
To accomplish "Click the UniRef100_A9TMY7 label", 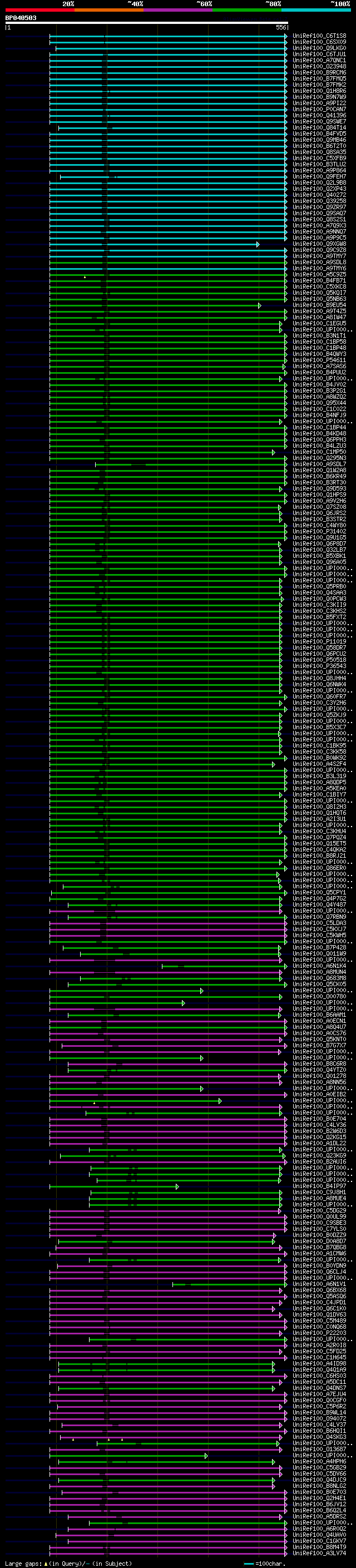I will tap(319, 256).
